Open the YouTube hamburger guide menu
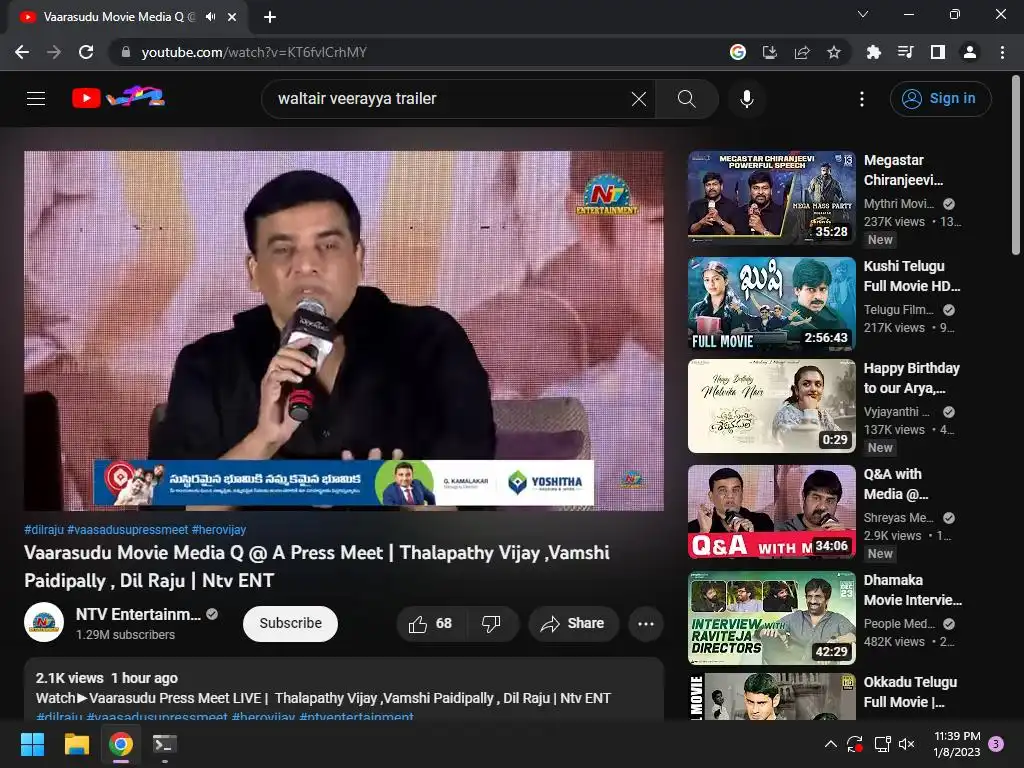The width and height of the screenshot is (1024, 768). (36, 99)
